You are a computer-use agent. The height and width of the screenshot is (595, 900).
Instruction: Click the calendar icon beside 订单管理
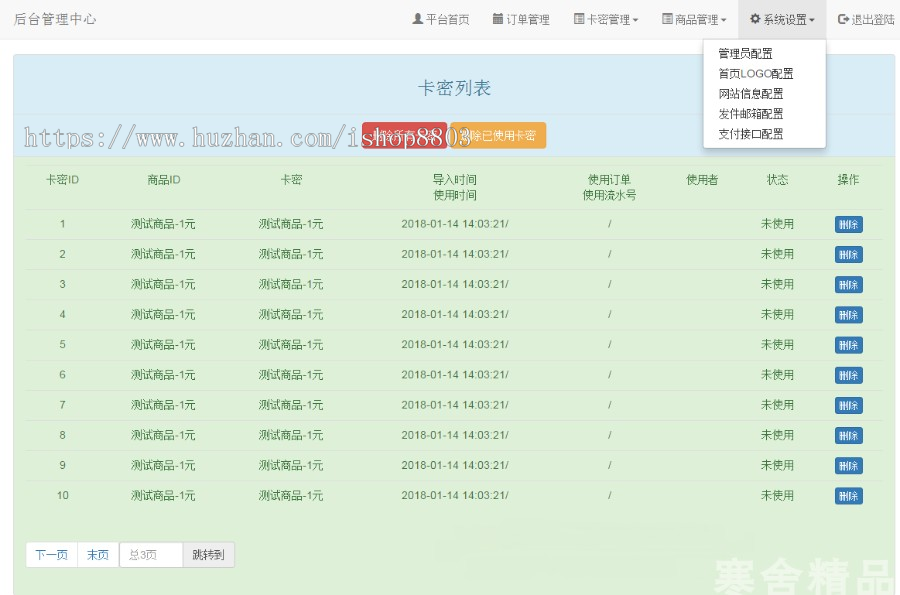498,19
